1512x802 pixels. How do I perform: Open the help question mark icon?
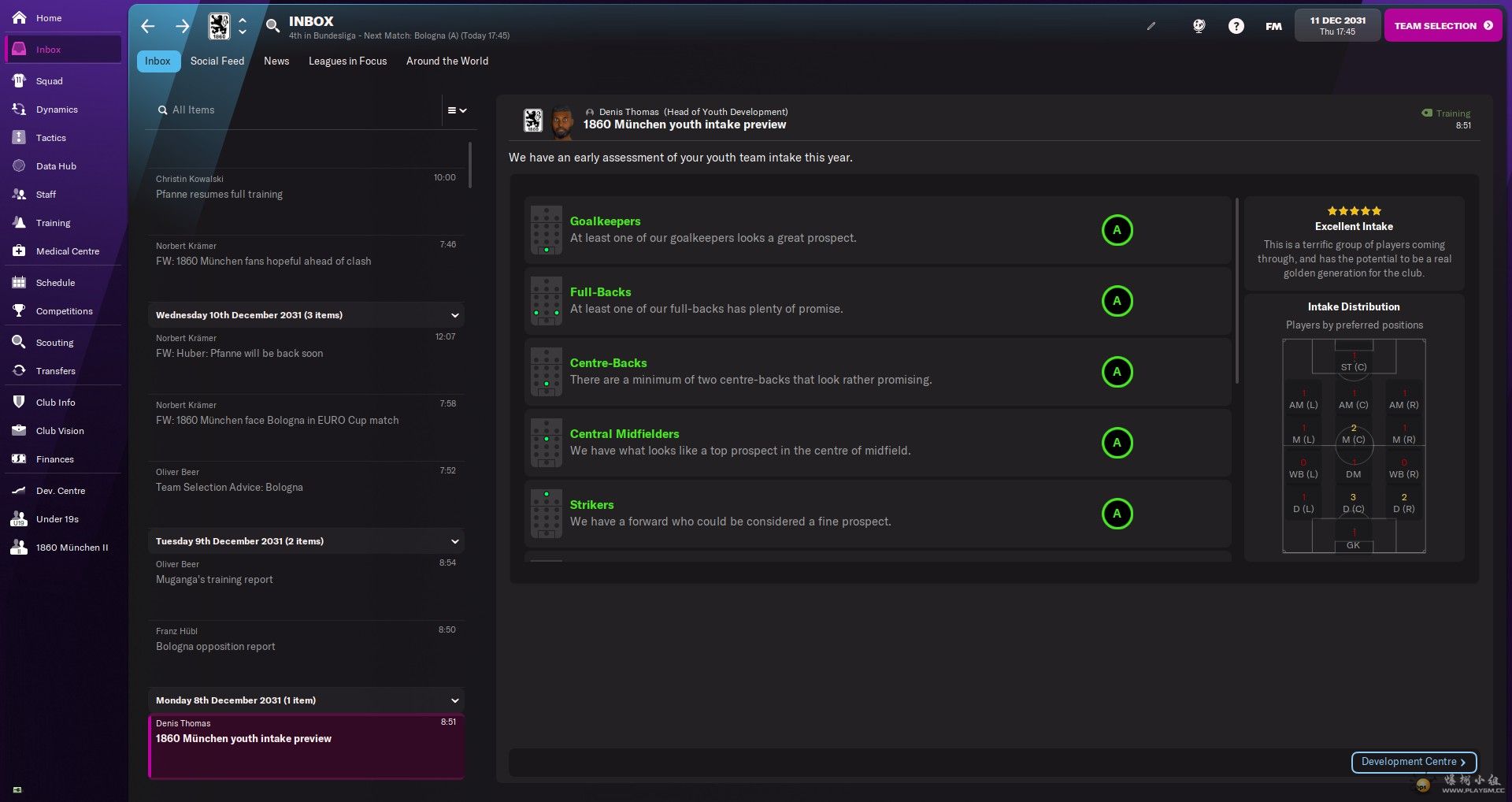1236,26
